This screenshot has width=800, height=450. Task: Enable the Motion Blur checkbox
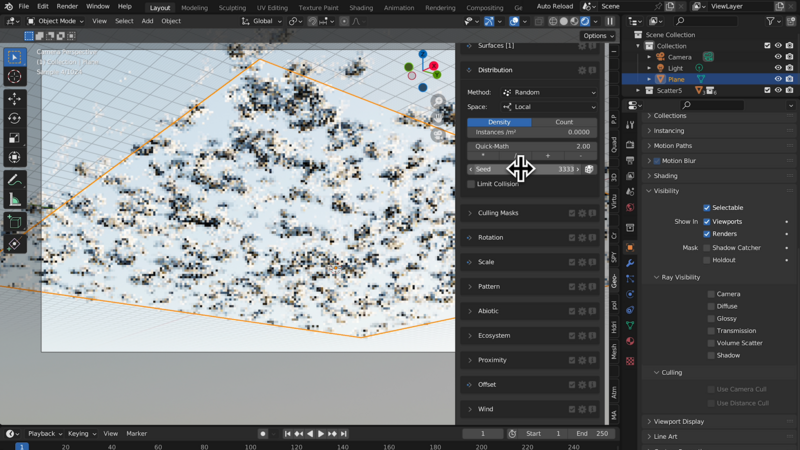click(657, 161)
